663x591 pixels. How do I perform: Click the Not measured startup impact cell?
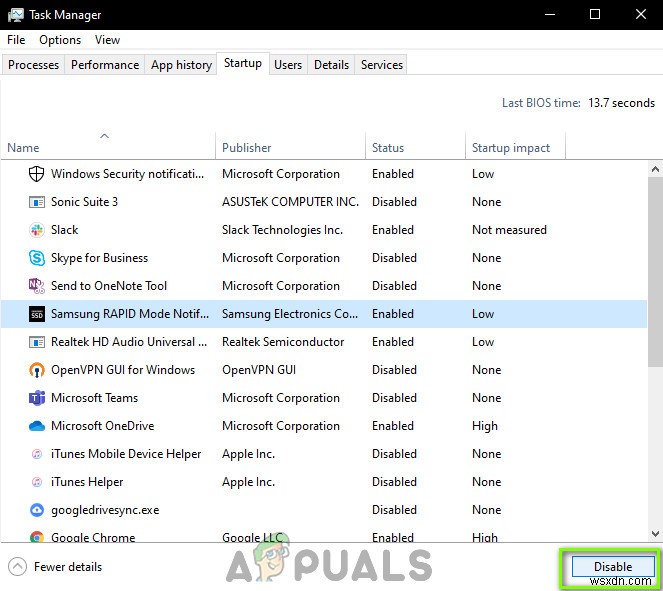tap(510, 230)
